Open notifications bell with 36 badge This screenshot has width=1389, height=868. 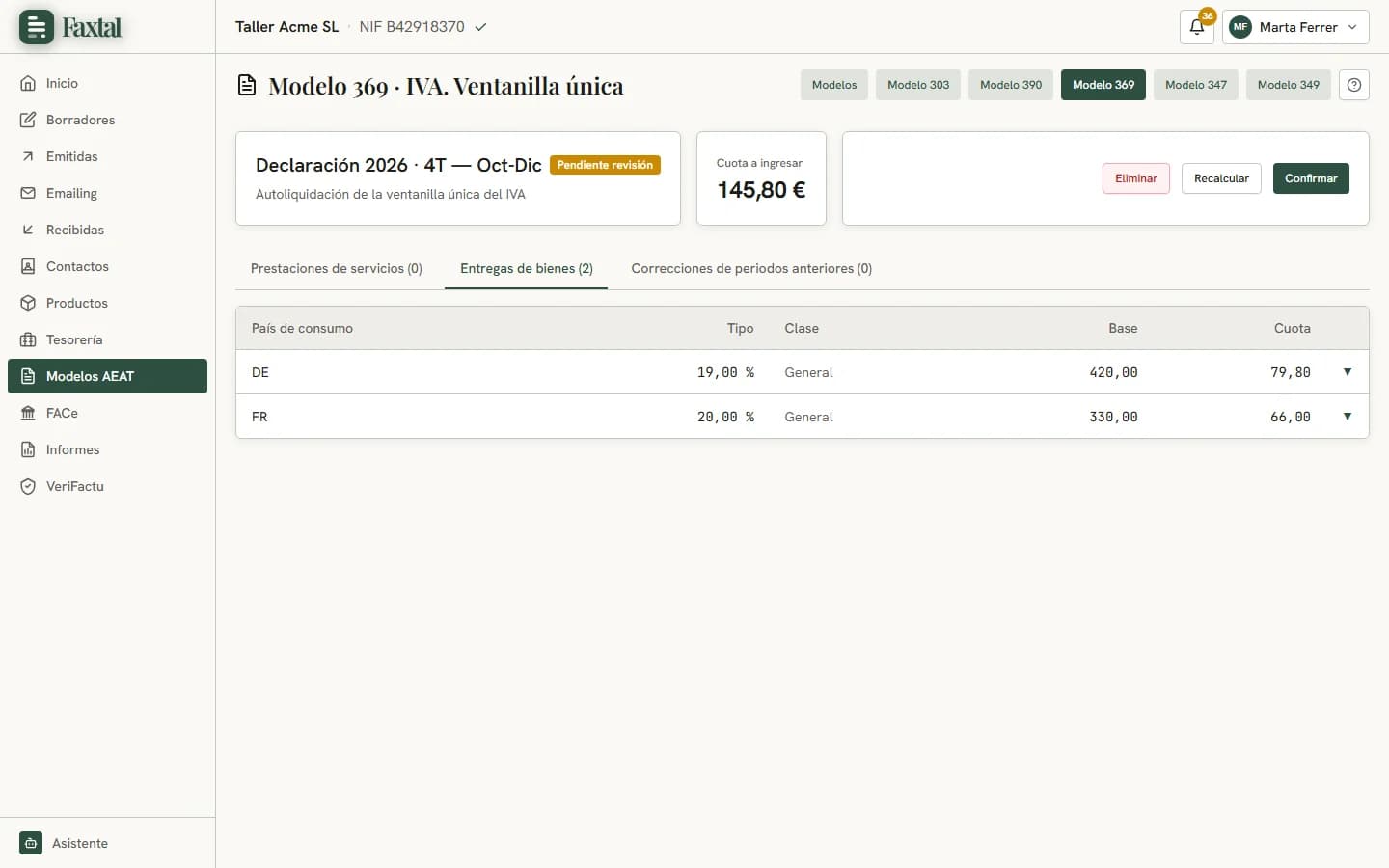coord(1197,27)
